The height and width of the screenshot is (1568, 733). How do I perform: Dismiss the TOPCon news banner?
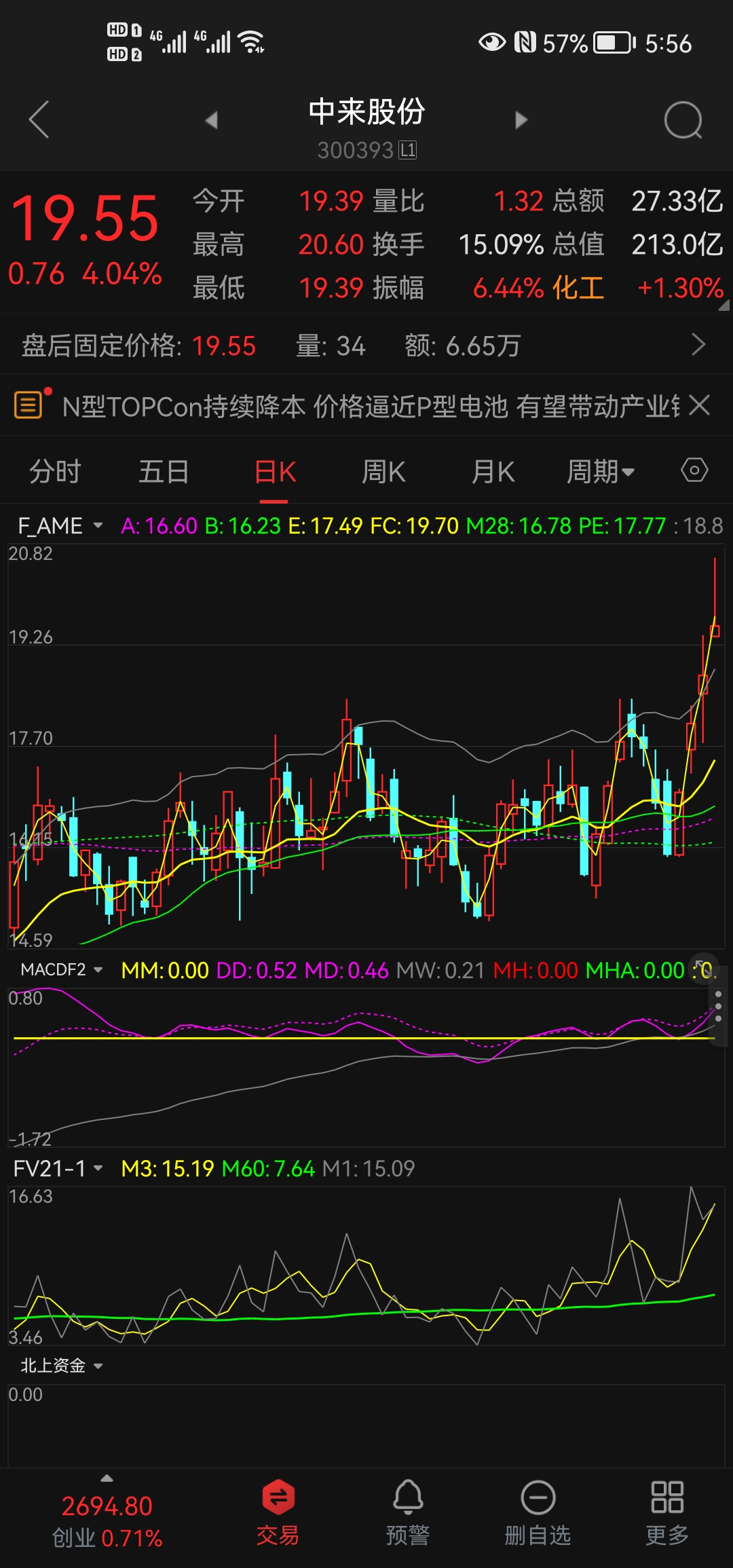point(699,406)
